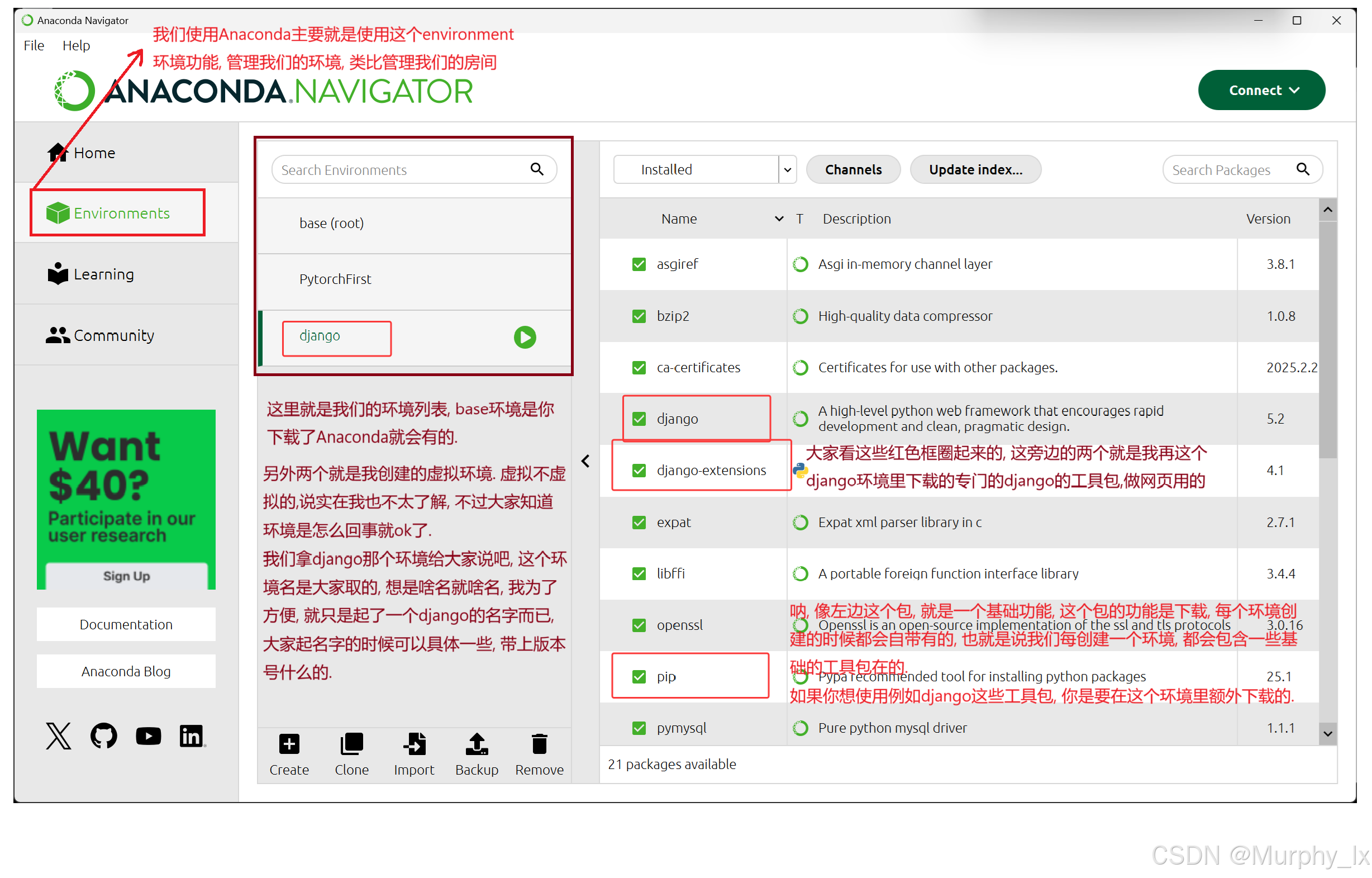
Task: Uncheck the asgiref package checkbox
Action: [639, 264]
